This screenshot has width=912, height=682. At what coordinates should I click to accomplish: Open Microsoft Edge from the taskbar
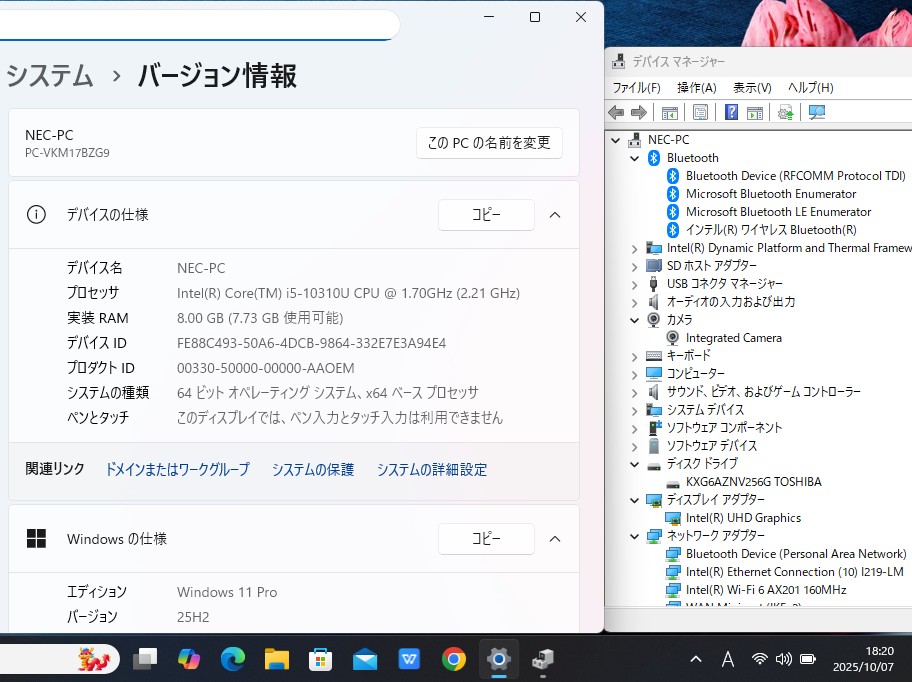[233, 659]
